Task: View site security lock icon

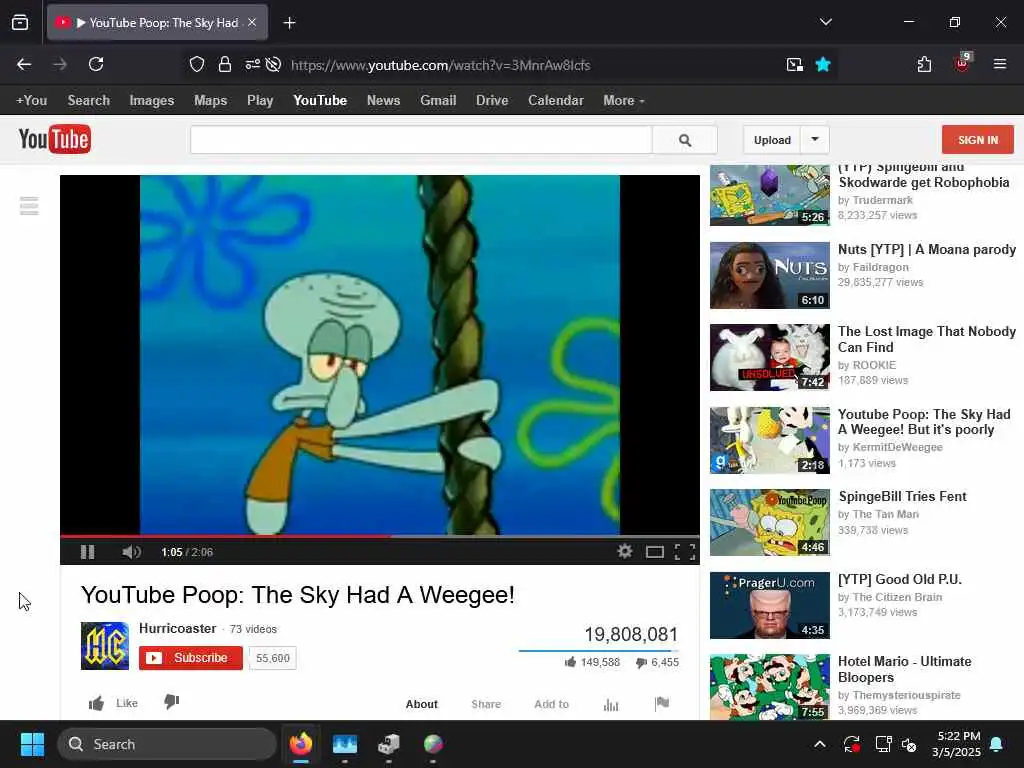Action: pos(225,64)
